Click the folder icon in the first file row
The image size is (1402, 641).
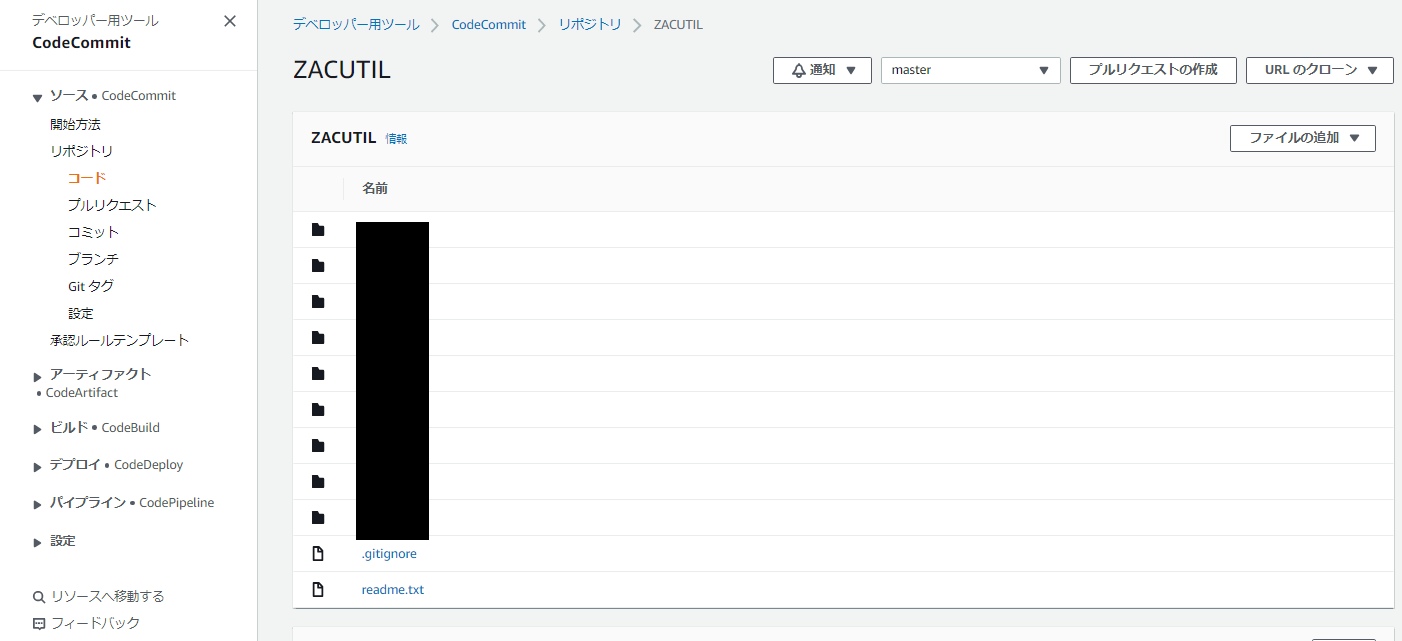(318, 229)
